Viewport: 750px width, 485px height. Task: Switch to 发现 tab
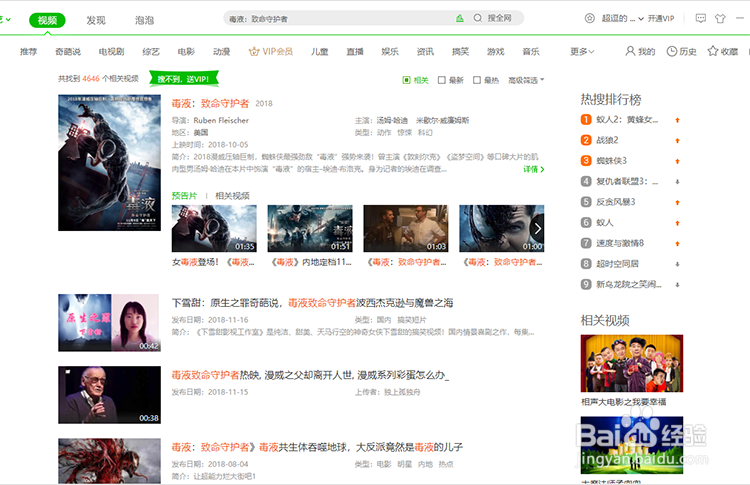click(96, 20)
